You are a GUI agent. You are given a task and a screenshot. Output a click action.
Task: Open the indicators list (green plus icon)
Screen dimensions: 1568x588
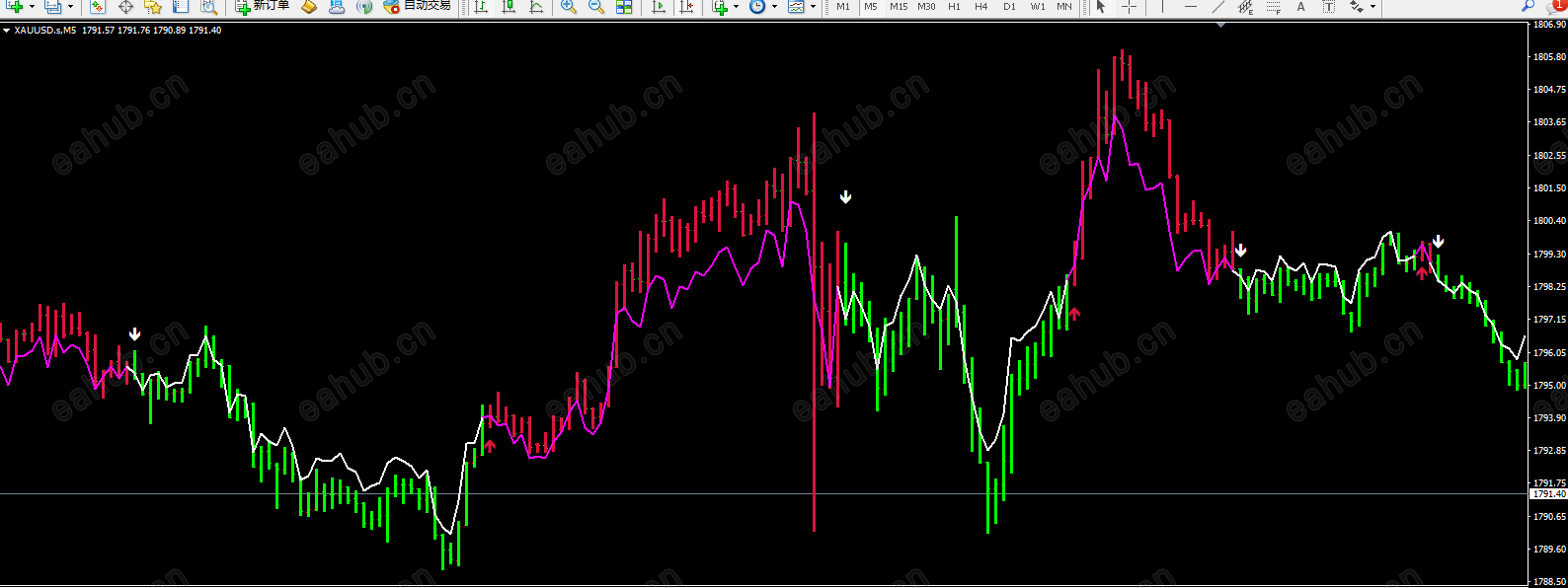pyautogui.click(x=721, y=6)
